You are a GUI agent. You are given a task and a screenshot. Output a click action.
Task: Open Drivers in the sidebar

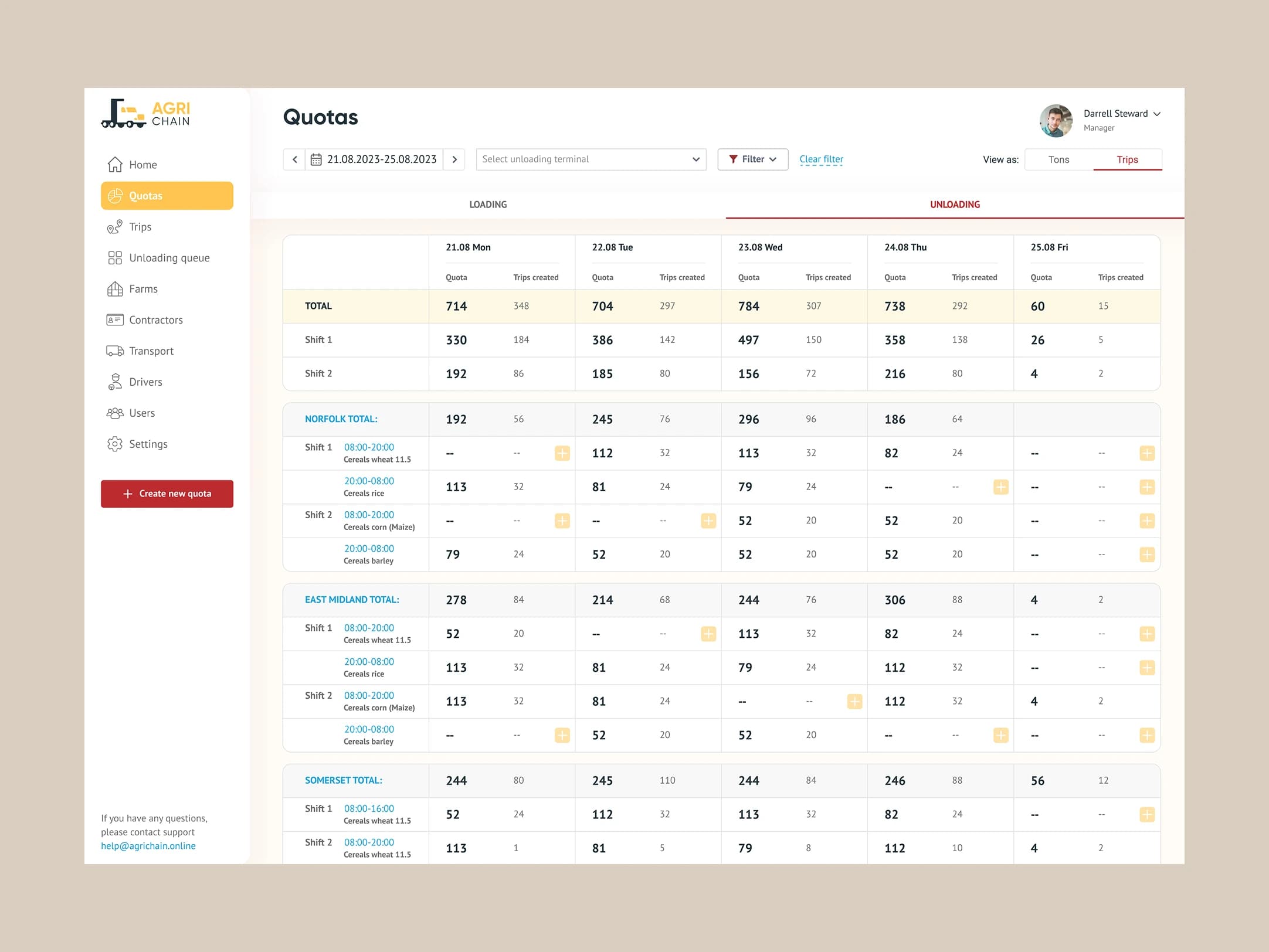(x=167, y=382)
